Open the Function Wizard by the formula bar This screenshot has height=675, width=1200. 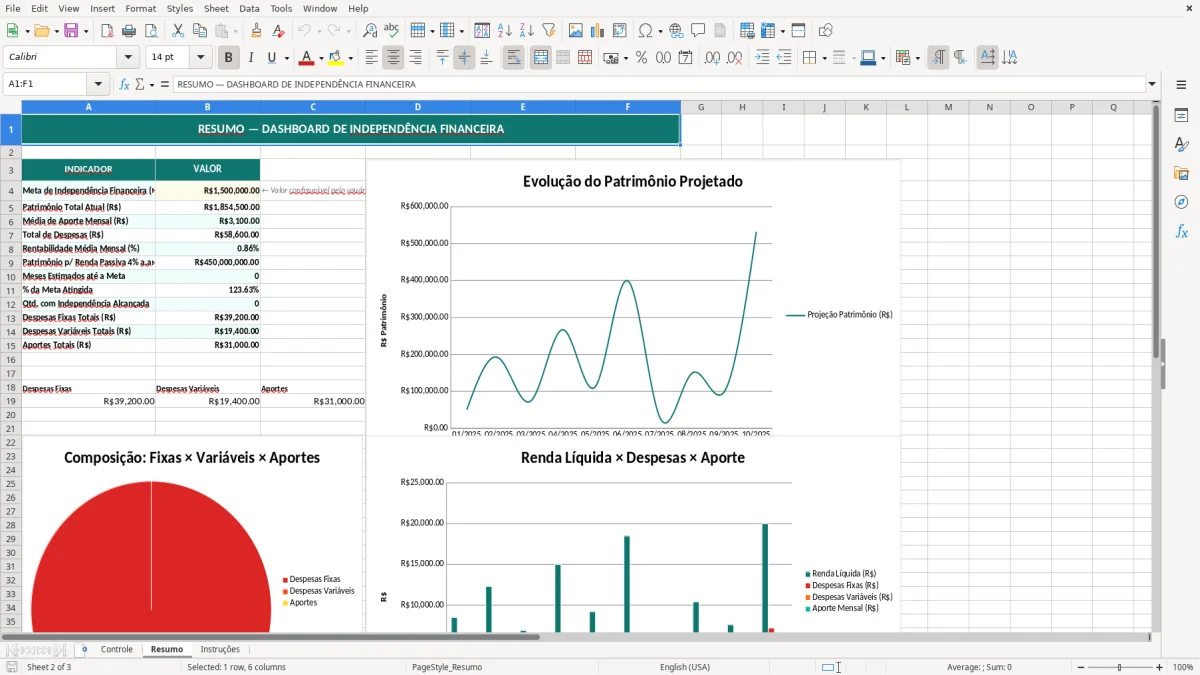coord(124,85)
